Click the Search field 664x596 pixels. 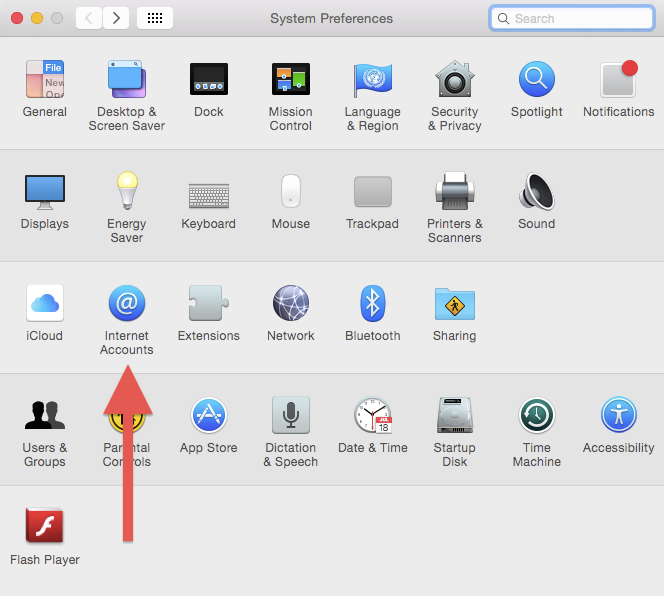(572, 18)
